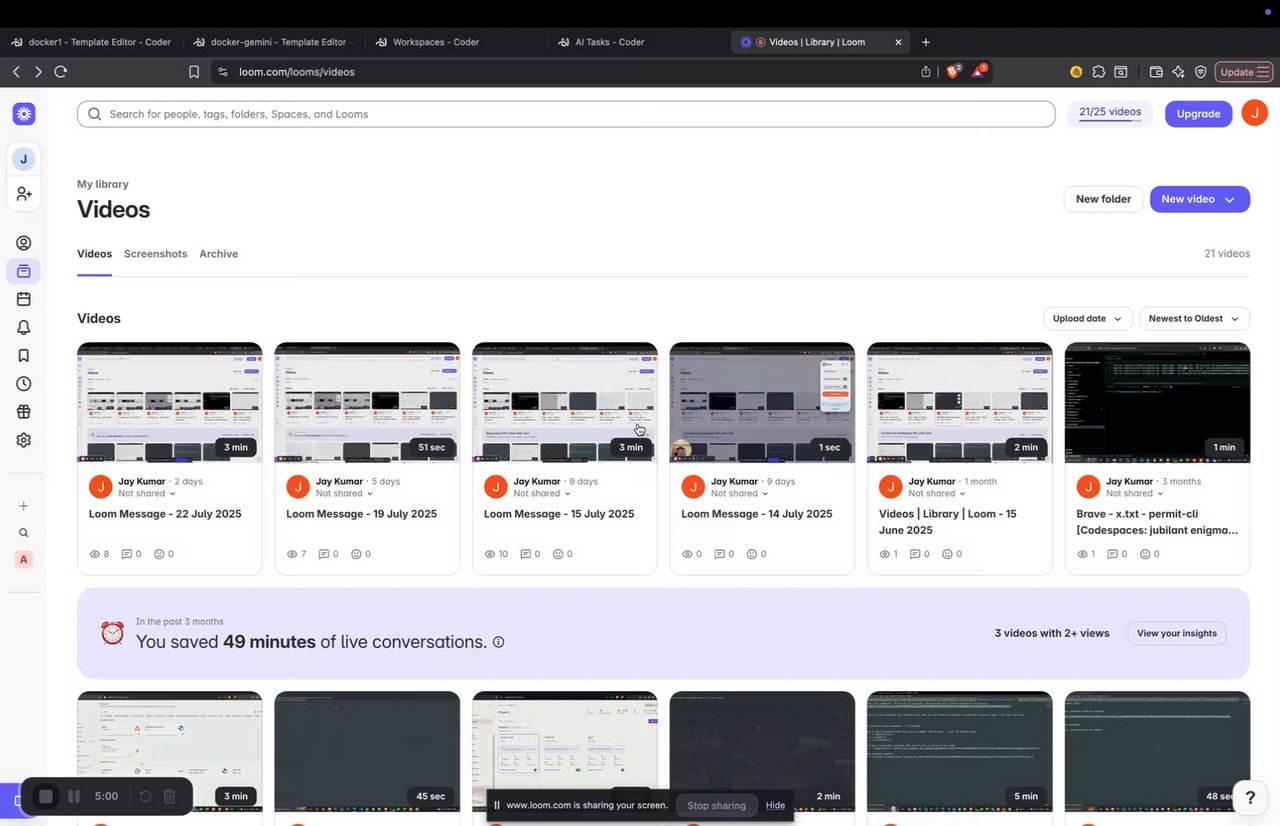This screenshot has width=1280, height=826.
Task: Open the title Loom Message - 19 July 2025
Action: click(362, 514)
